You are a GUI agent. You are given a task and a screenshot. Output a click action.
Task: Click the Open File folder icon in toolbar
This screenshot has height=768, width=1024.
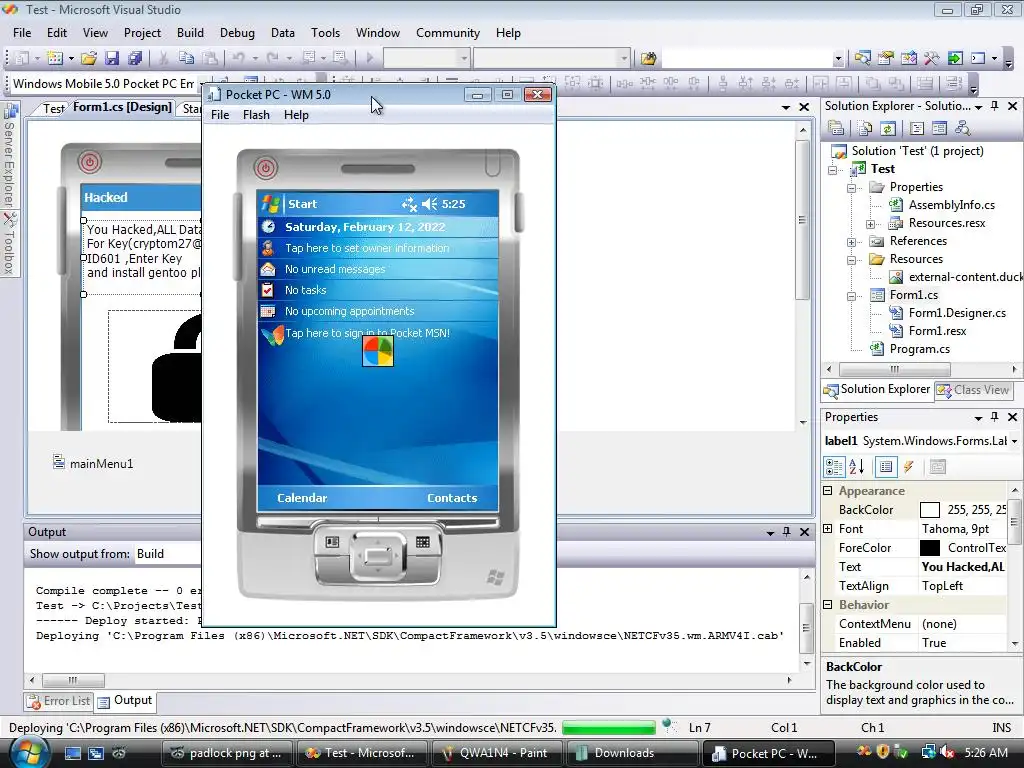(x=89, y=59)
